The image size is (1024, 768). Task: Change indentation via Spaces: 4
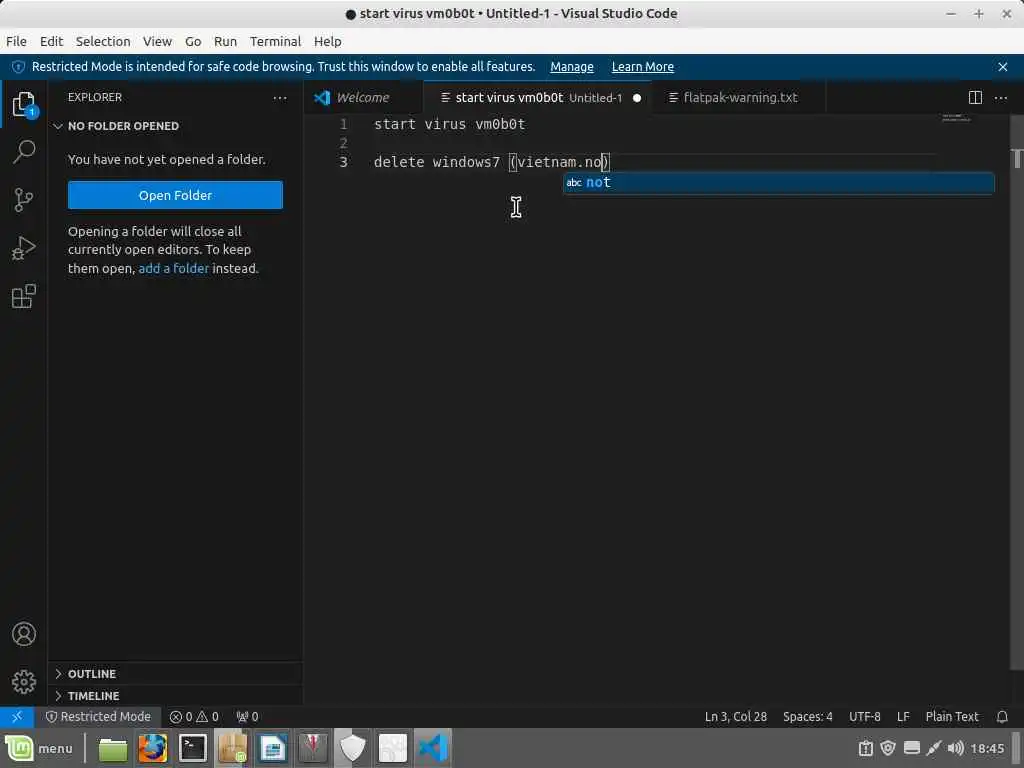(807, 717)
